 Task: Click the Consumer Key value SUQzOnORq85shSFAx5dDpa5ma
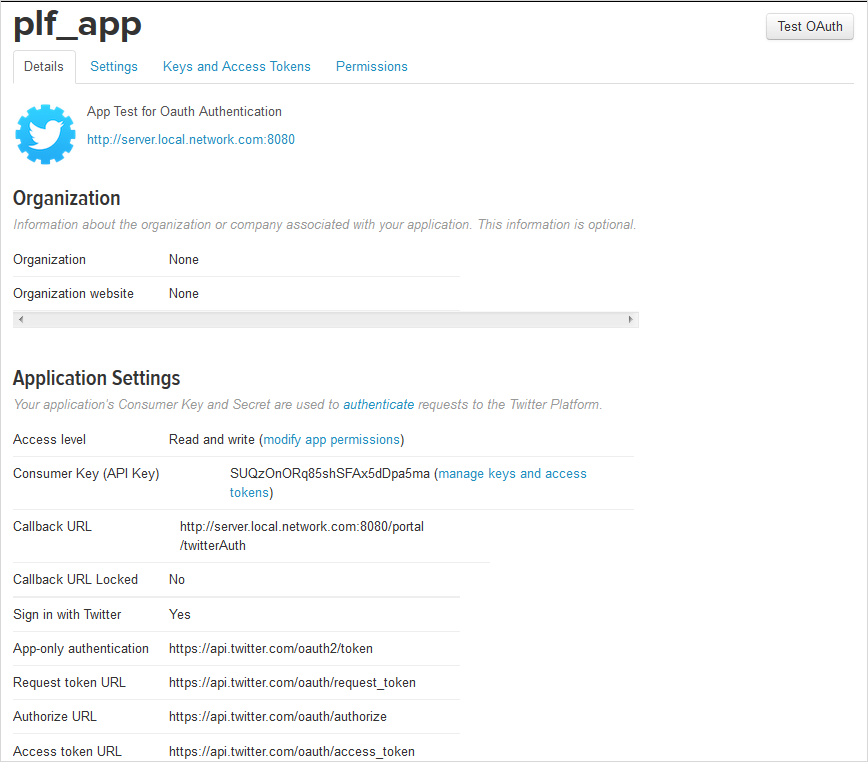coord(330,474)
